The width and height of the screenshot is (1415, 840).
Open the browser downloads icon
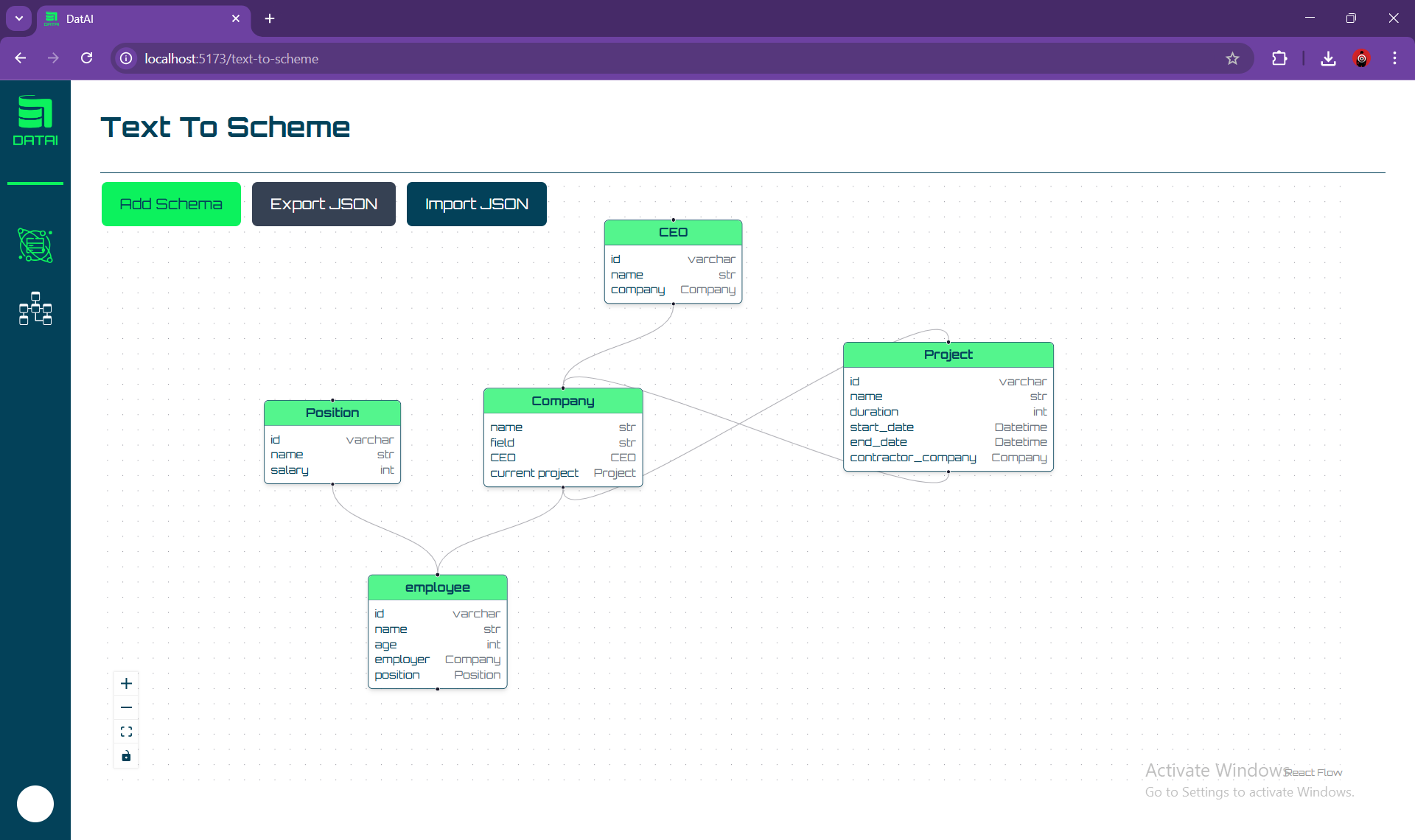point(1328,58)
